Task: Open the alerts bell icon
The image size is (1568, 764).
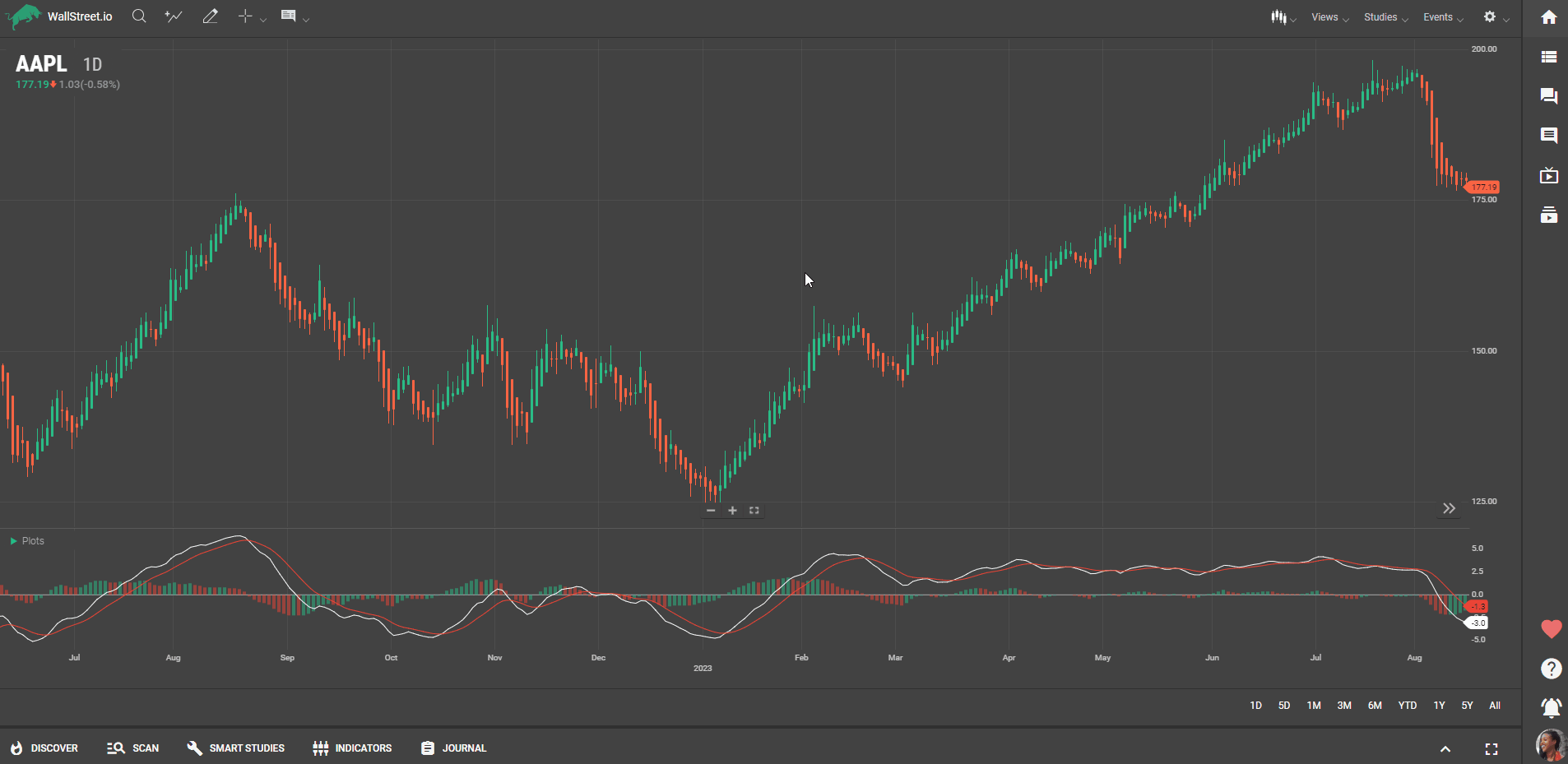Action: click(x=1551, y=707)
